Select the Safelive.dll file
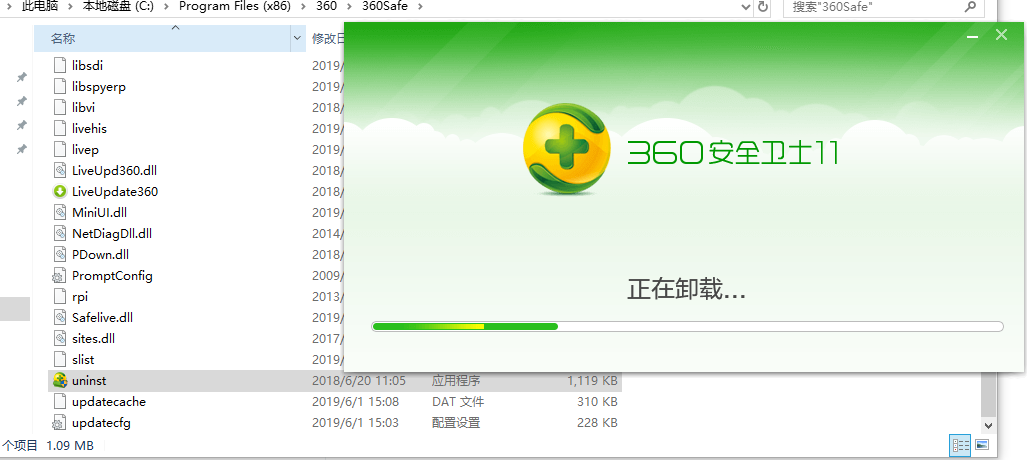This screenshot has width=1027, height=460. tap(102, 318)
